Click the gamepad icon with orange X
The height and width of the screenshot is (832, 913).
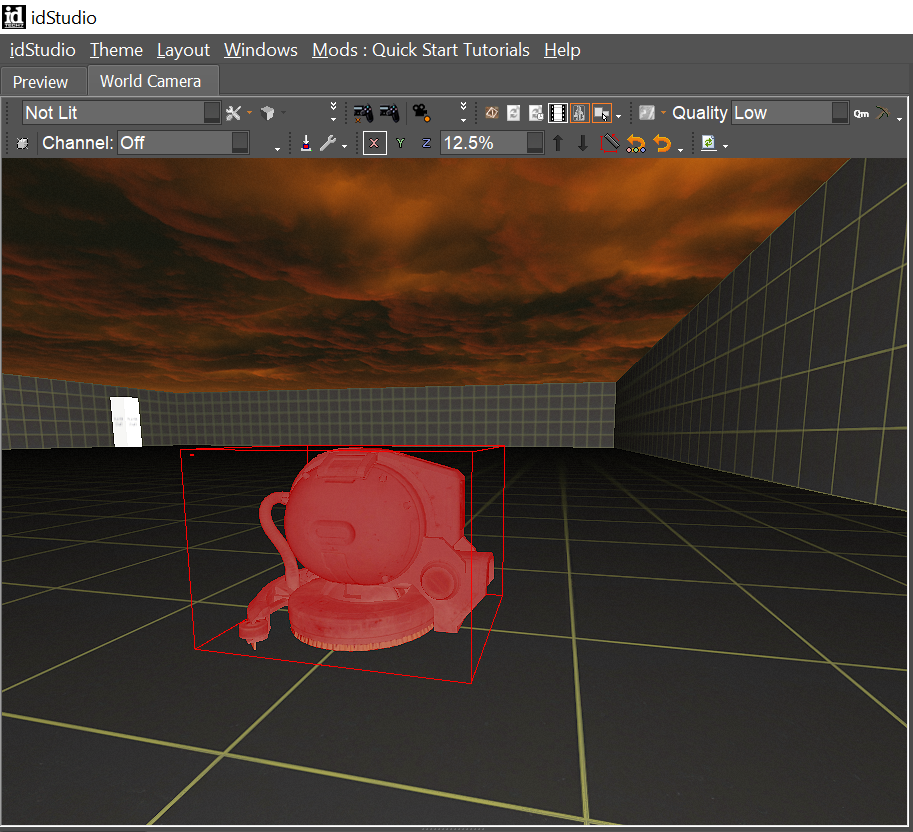363,113
